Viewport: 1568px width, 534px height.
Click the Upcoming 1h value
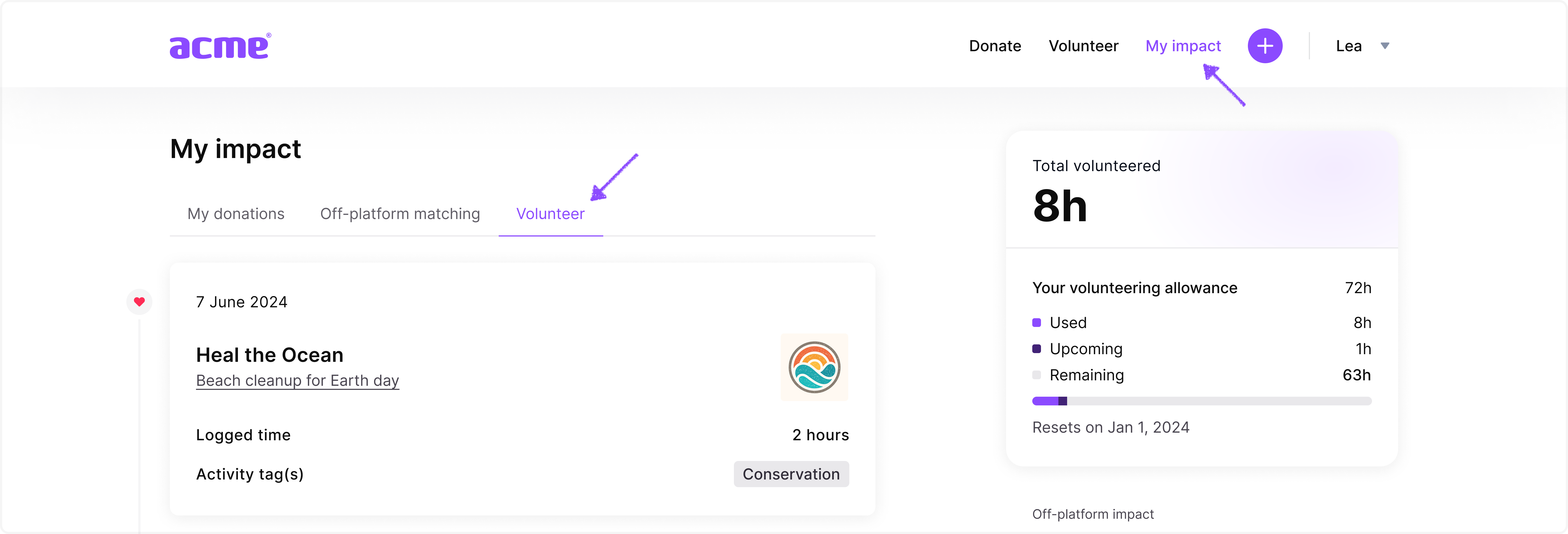click(1364, 349)
